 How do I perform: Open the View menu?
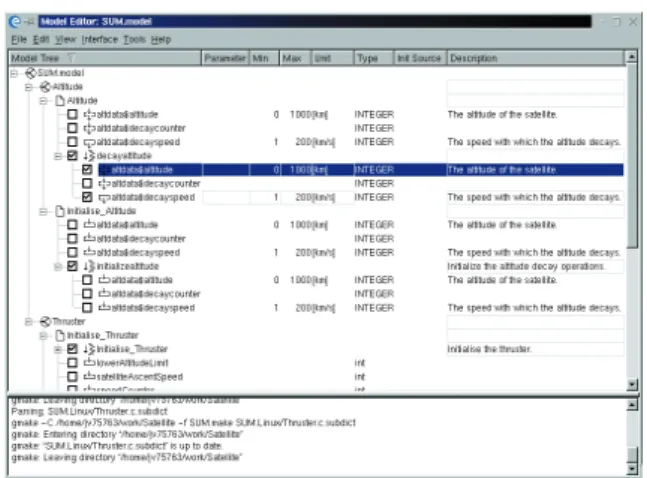click(x=66, y=40)
